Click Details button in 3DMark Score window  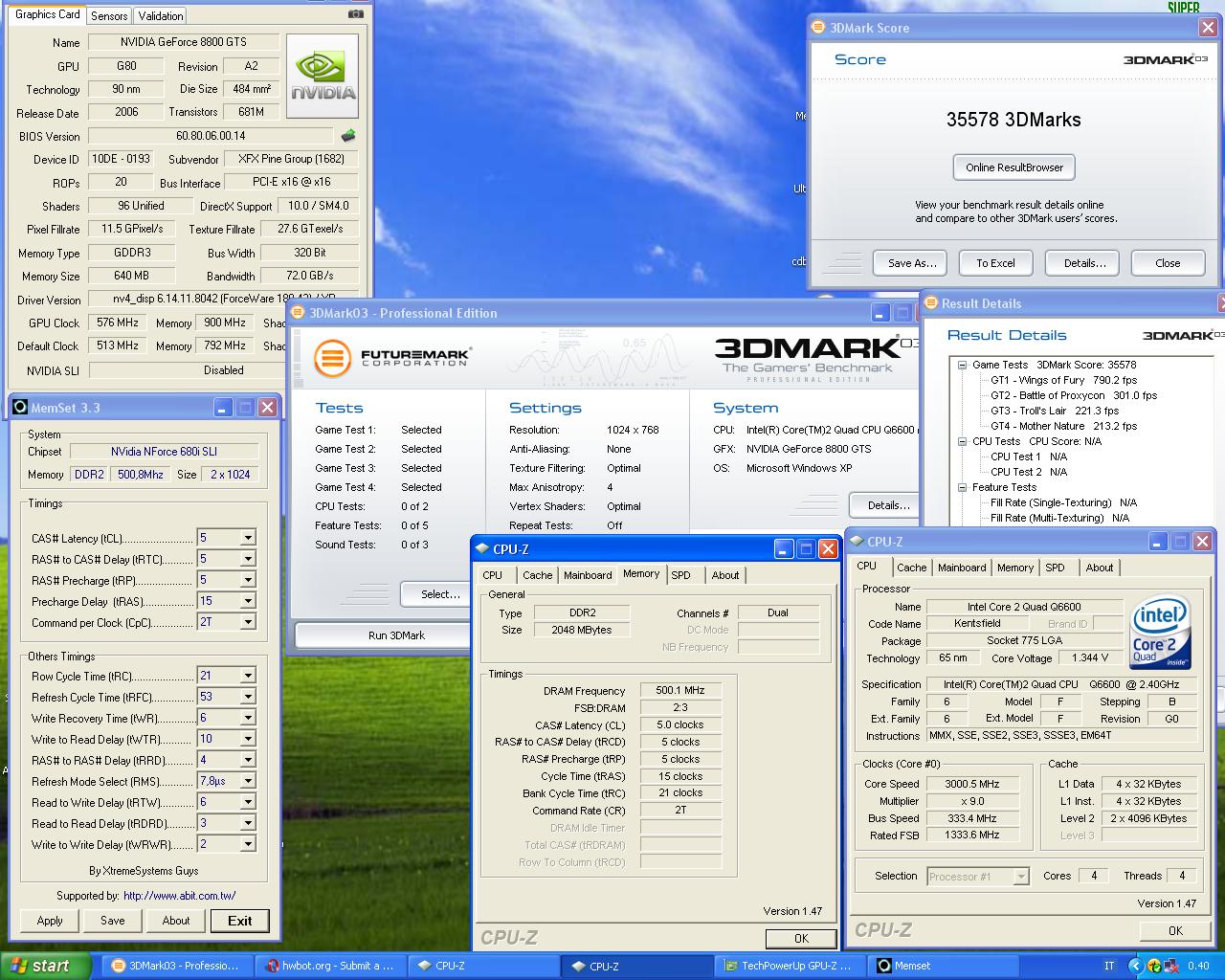pyautogui.click(x=1084, y=263)
